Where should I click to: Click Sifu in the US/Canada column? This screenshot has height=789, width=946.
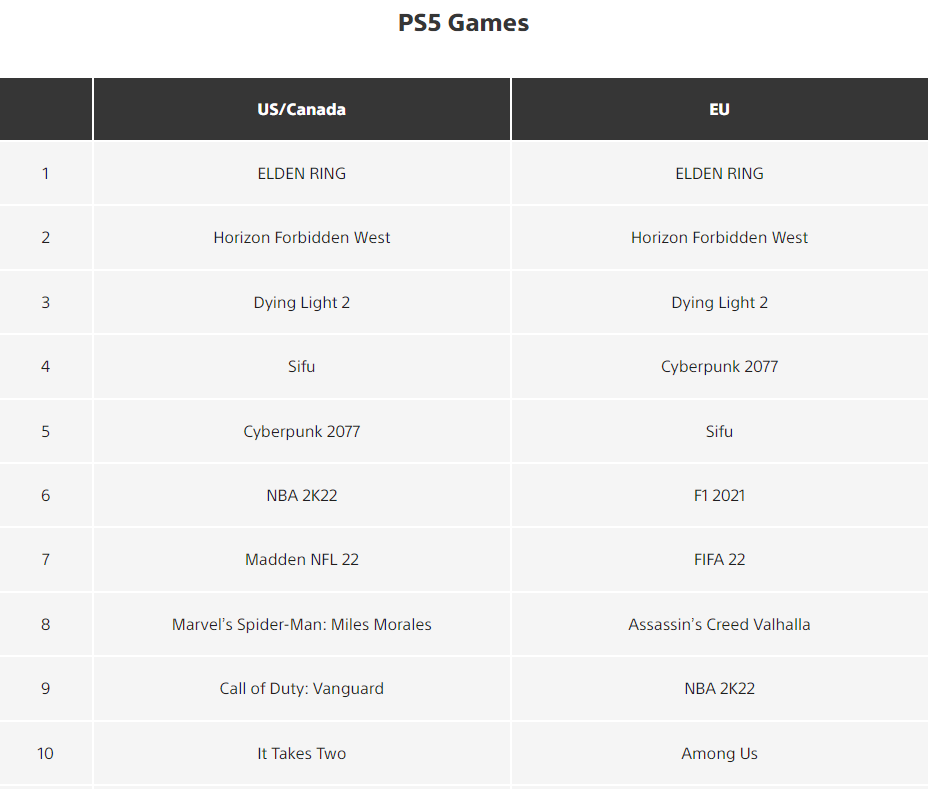pos(302,367)
